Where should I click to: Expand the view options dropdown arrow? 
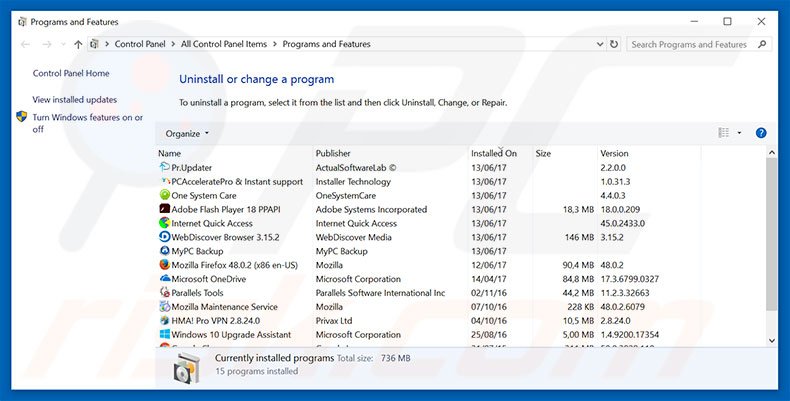click(739, 133)
